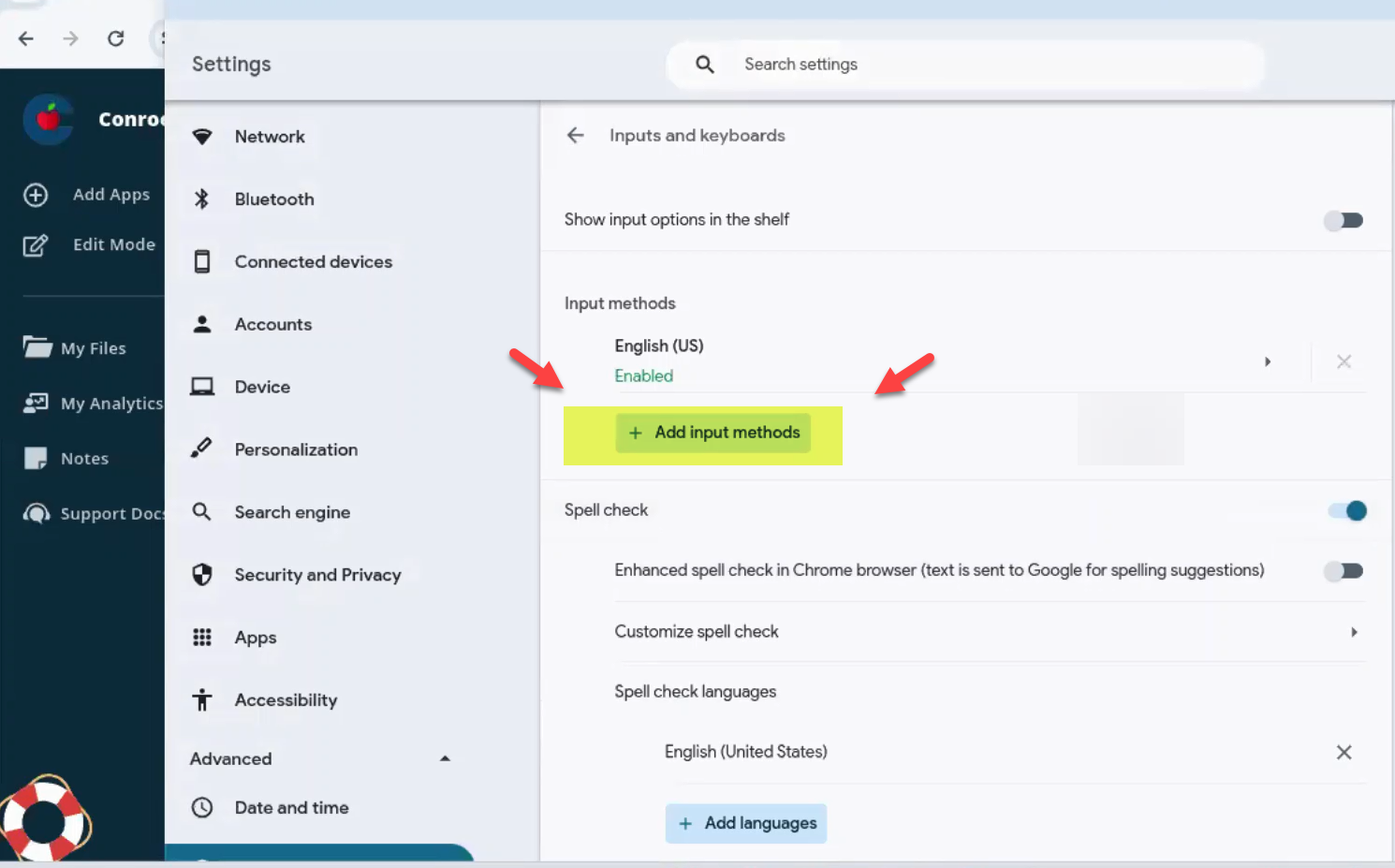Click the back arrow beside Inputs and keyboards
Image resolution: width=1395 pixels, height=868 pixels.
tap(575, 136)
